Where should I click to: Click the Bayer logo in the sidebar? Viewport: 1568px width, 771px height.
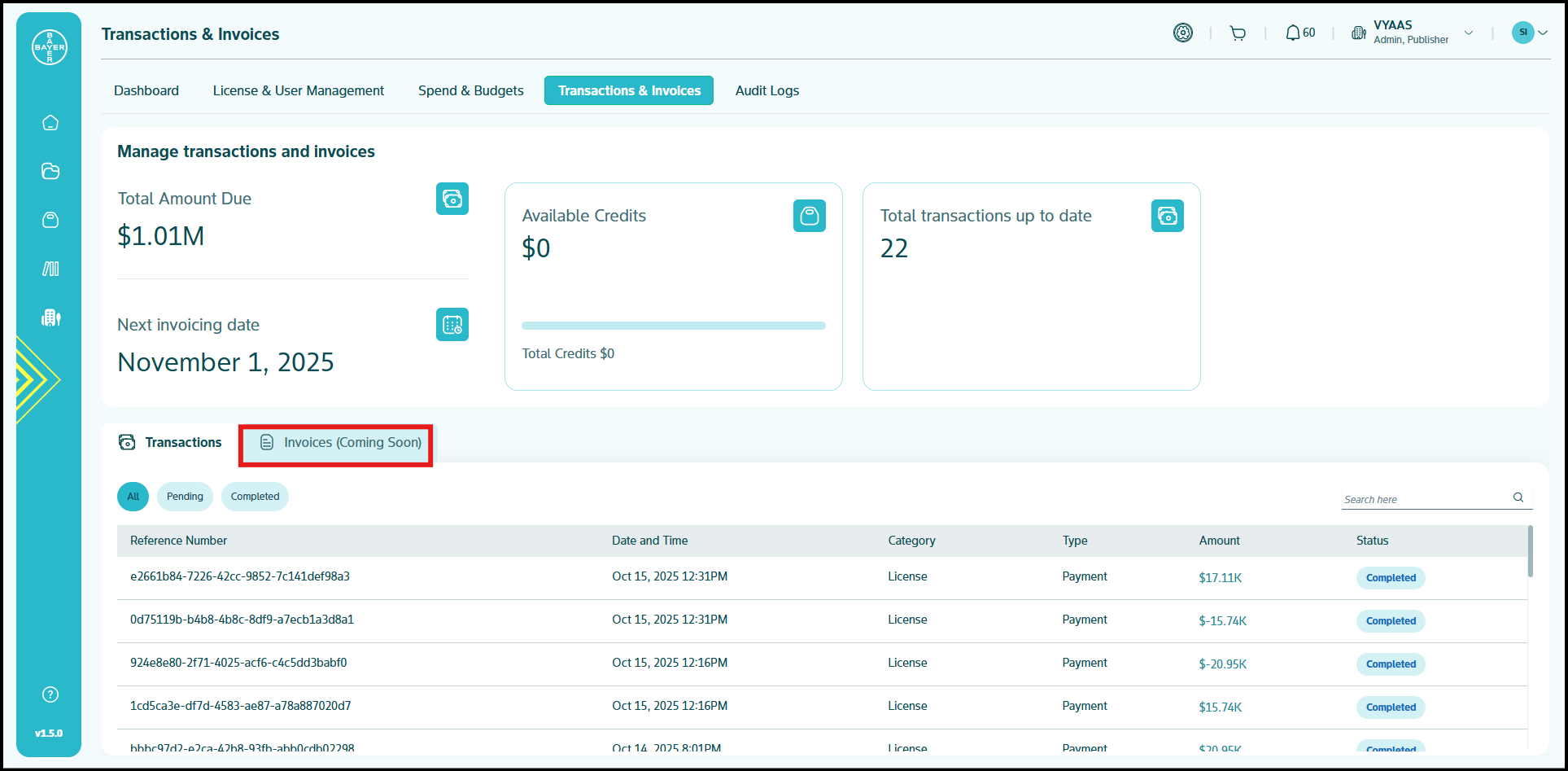tap(49, 47)
